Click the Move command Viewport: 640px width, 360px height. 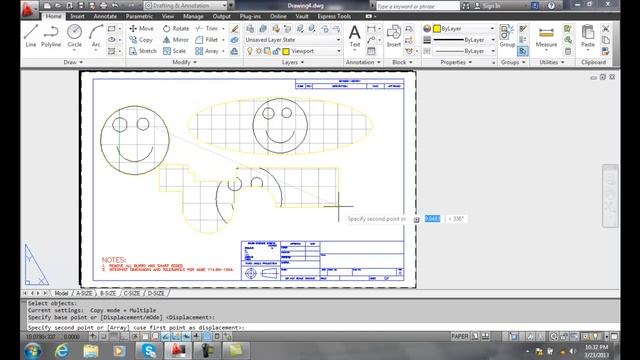click(141, 29)
